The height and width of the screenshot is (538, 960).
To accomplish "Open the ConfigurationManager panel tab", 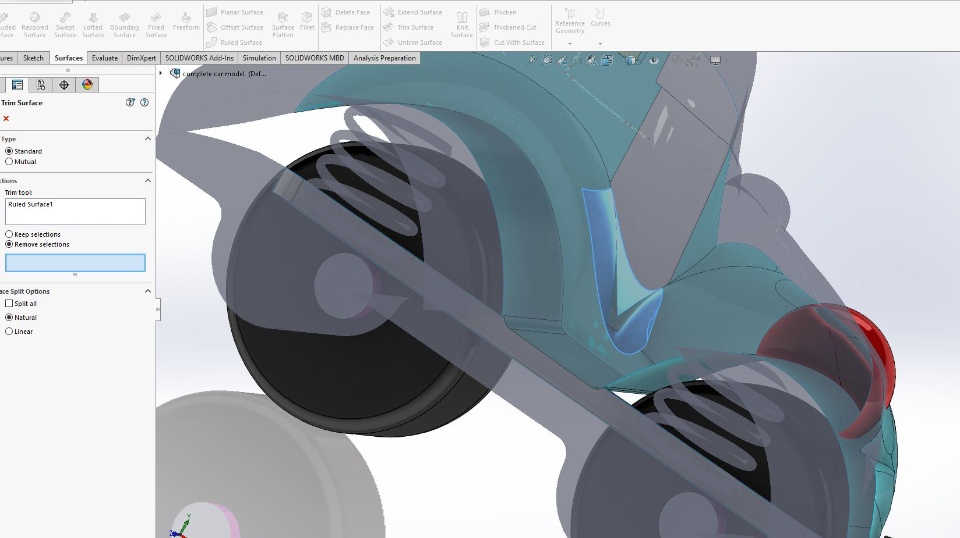I will coord(40,85).
